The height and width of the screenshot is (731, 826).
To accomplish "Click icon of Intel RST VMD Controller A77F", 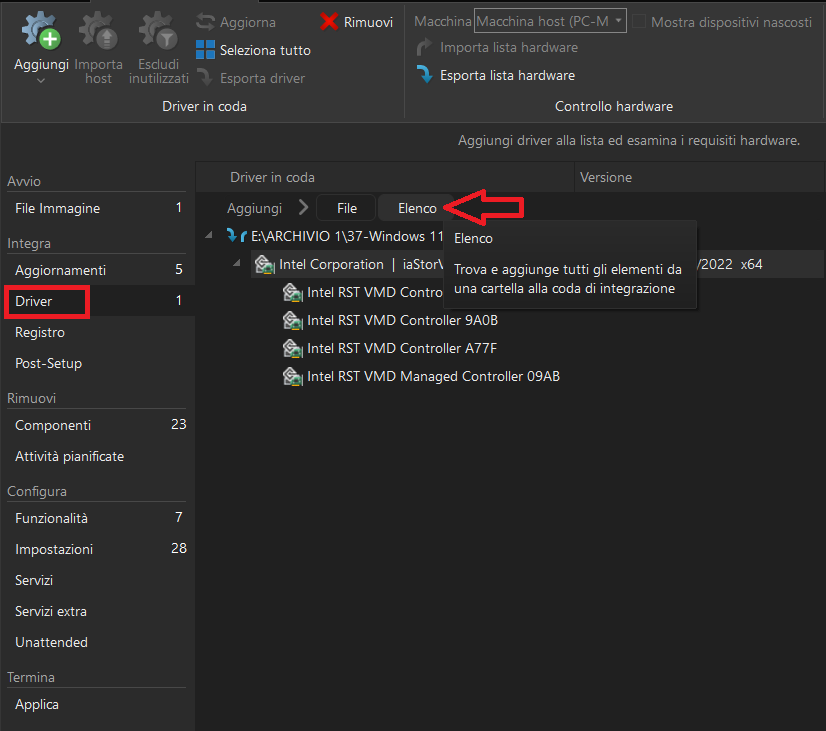I will point(292,348).
